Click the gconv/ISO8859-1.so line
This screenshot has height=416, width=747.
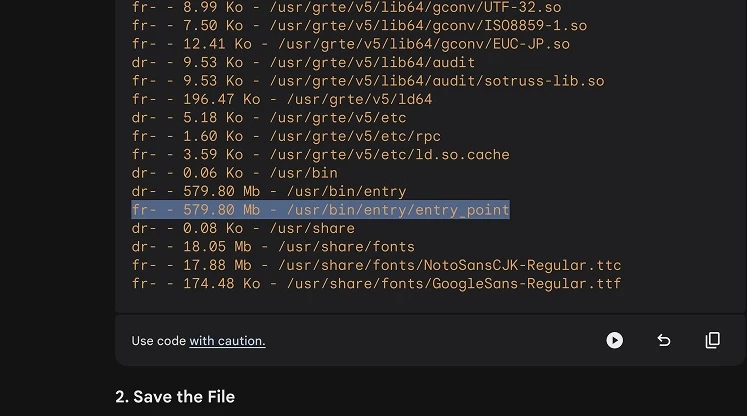click(359, 25)
